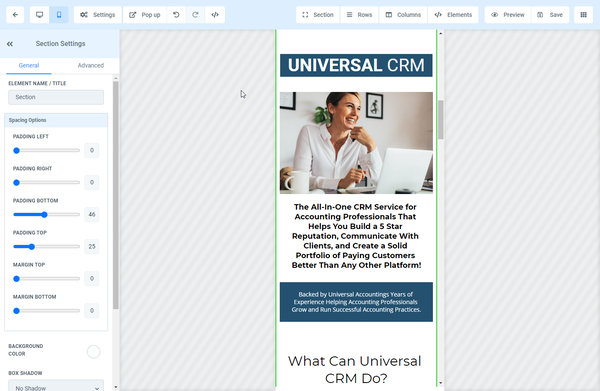Click the Padding Bottom value 46

pyautogui.click(x=92, y=214)
